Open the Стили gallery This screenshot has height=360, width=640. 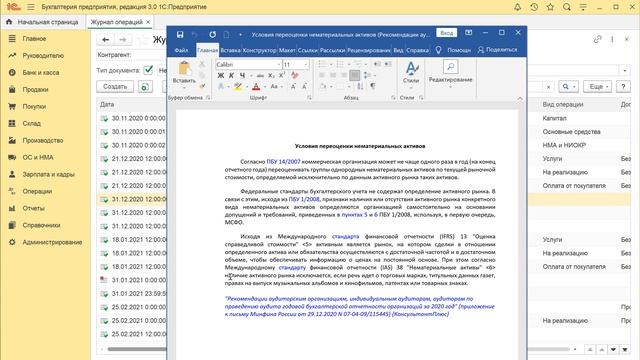411,74
